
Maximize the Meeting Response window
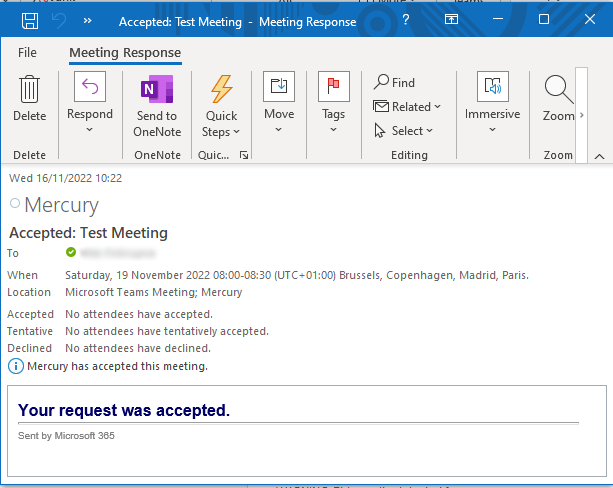point(544,19)
